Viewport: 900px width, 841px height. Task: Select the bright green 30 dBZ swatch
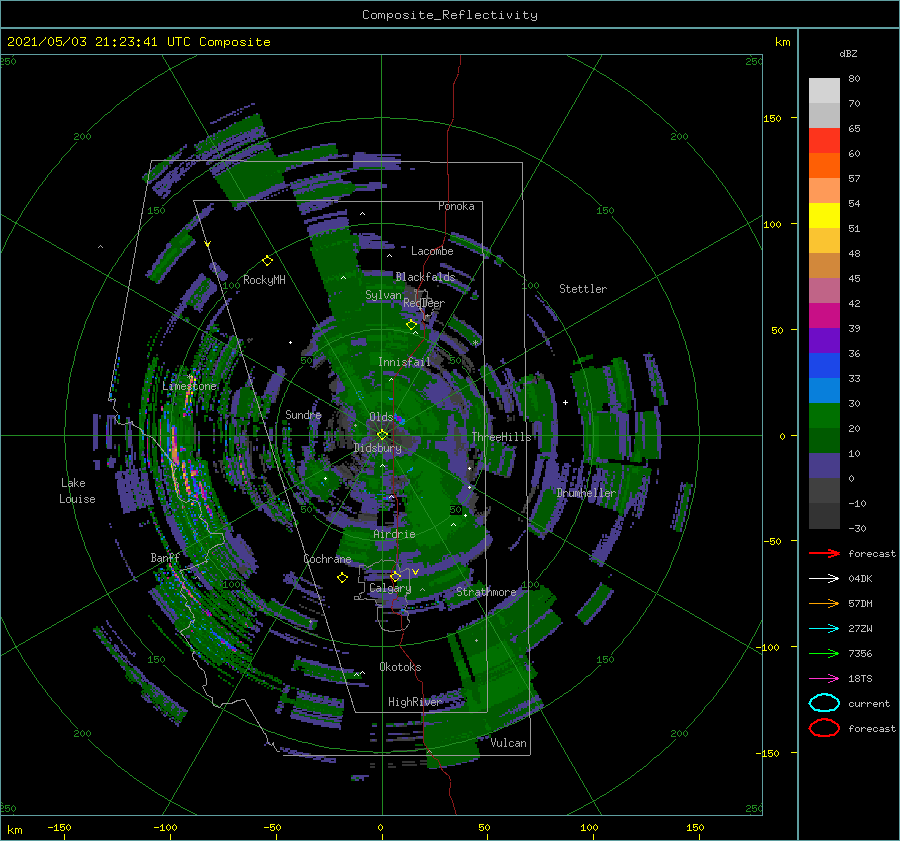[824, 416]
